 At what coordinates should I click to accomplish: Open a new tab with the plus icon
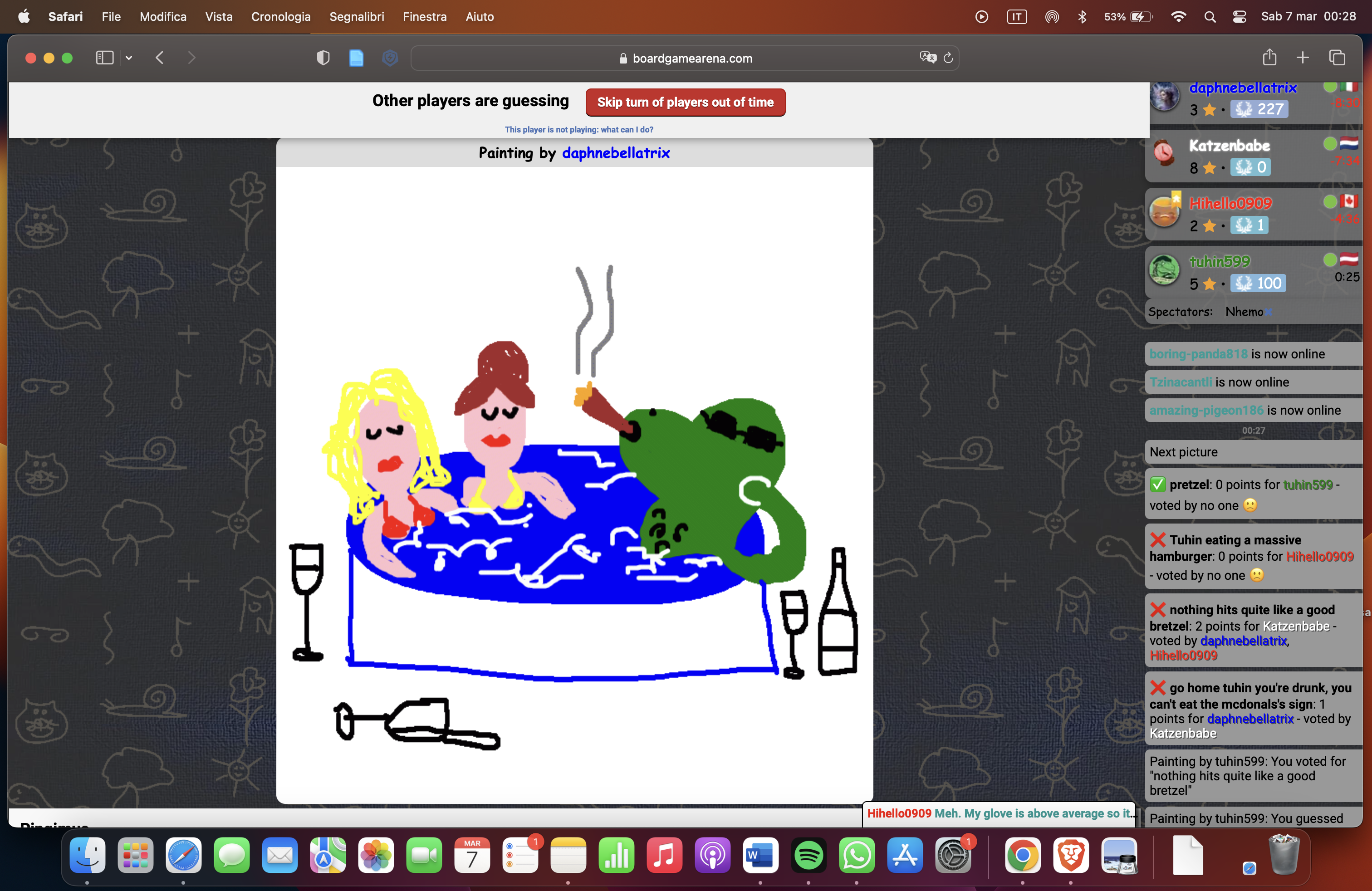click(1303, 58)
